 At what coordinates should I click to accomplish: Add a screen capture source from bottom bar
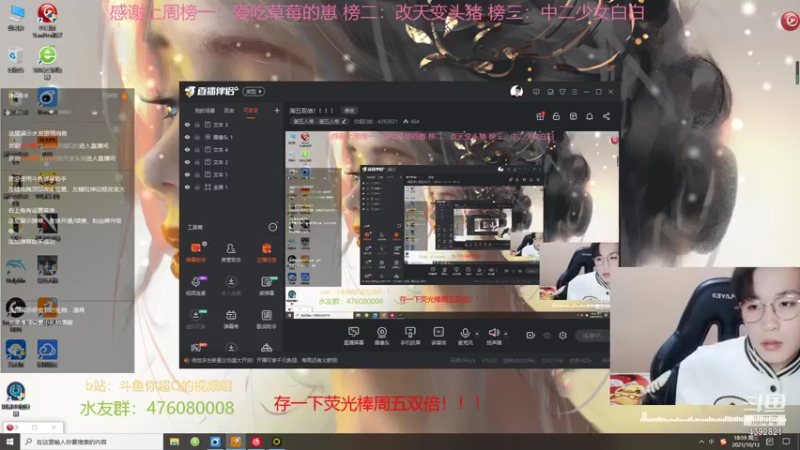(353, 336)
